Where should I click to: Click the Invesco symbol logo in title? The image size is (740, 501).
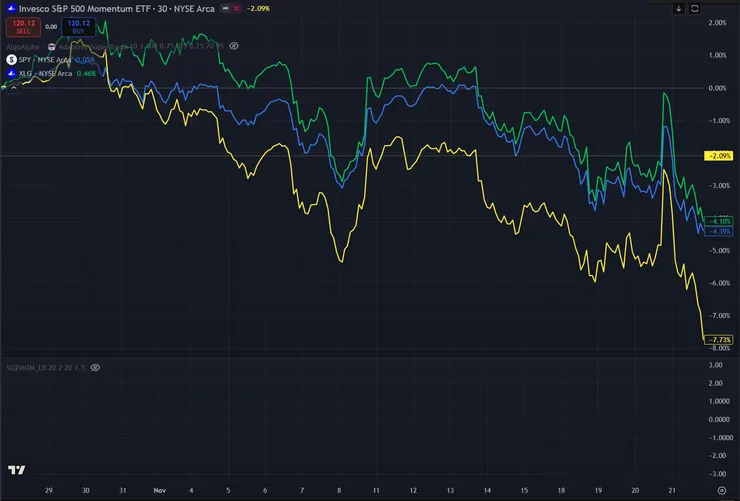[11, 8]
